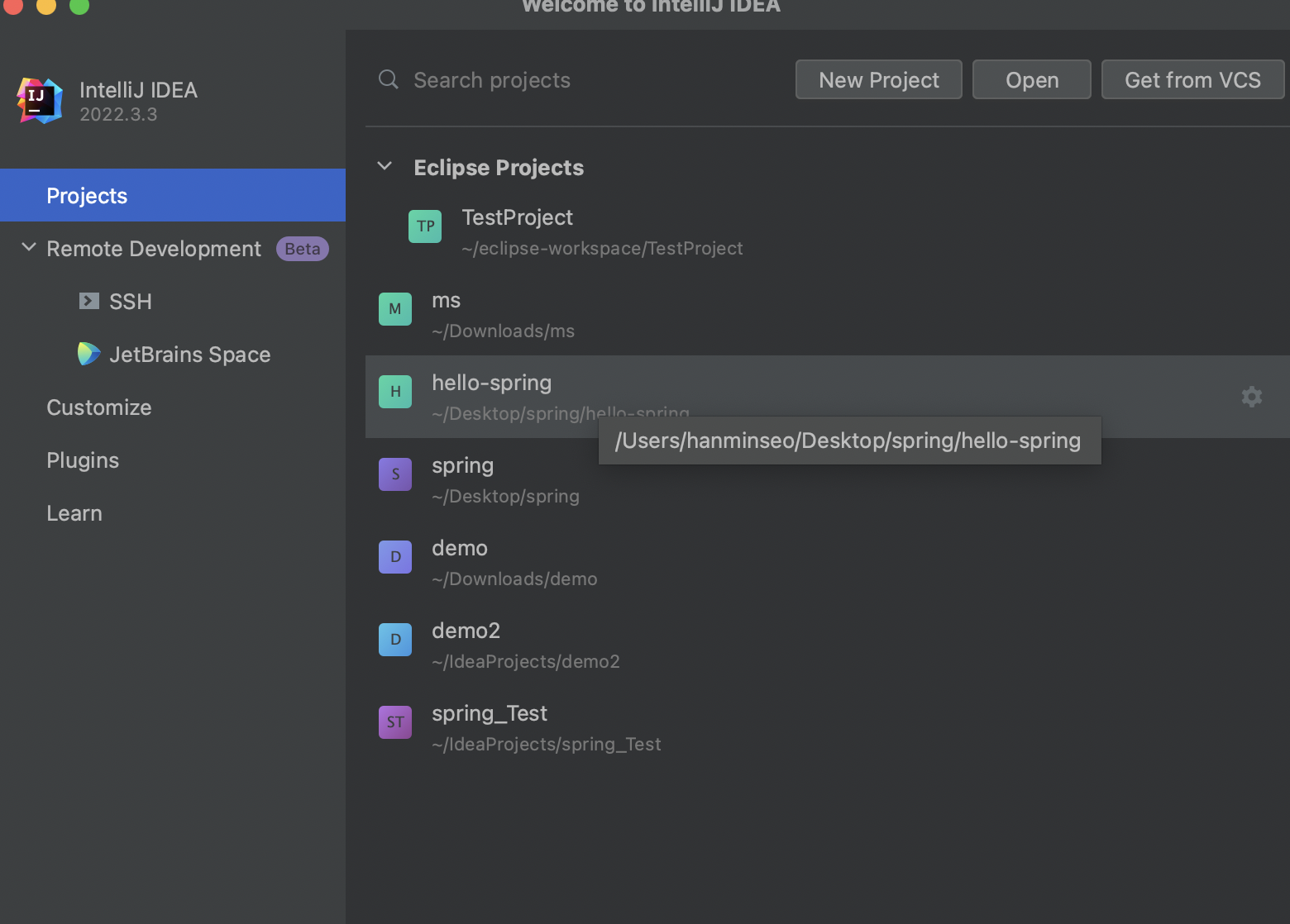Viewport: 1290px width, 924px height.
Task: Click the H icon of hello-spring
Action: (395, 392)
